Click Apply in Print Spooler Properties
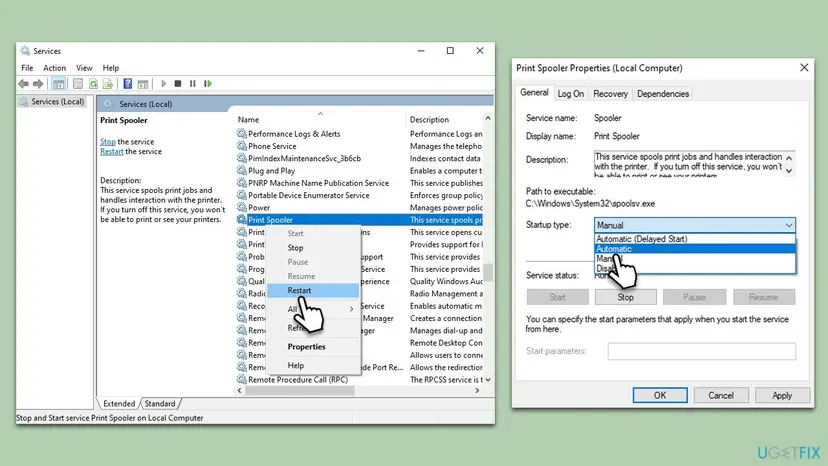Image resolution: width=828 pixels, height=466 pixels. (x=782, y=395)
